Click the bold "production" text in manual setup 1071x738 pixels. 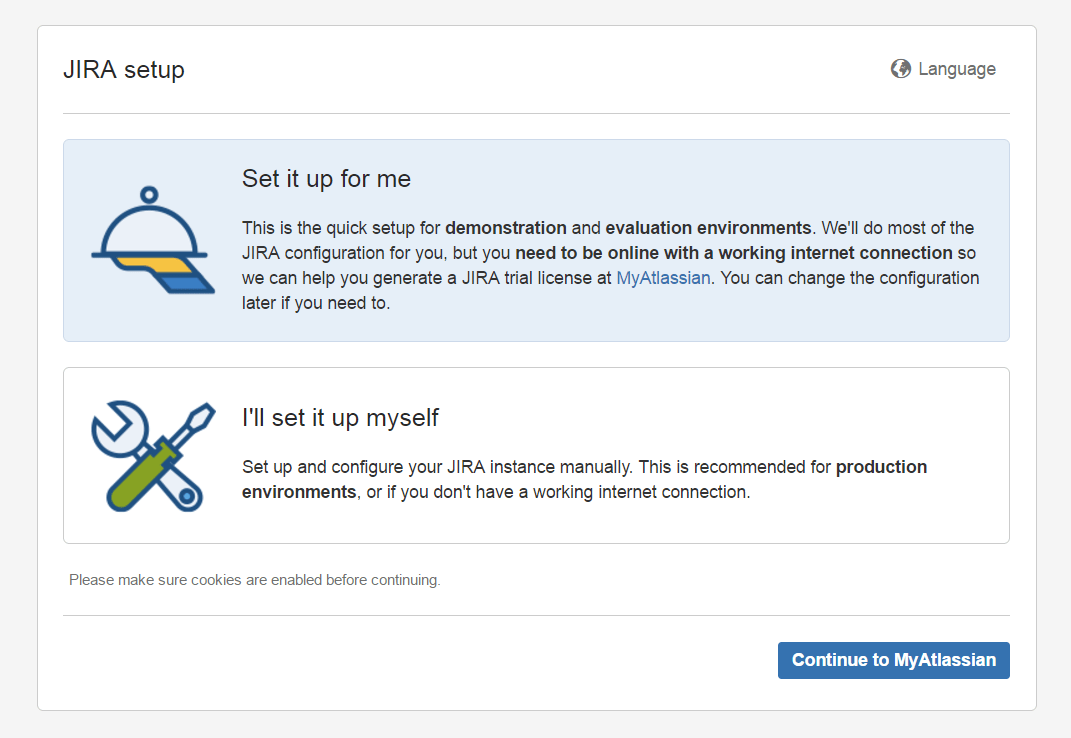881,467
